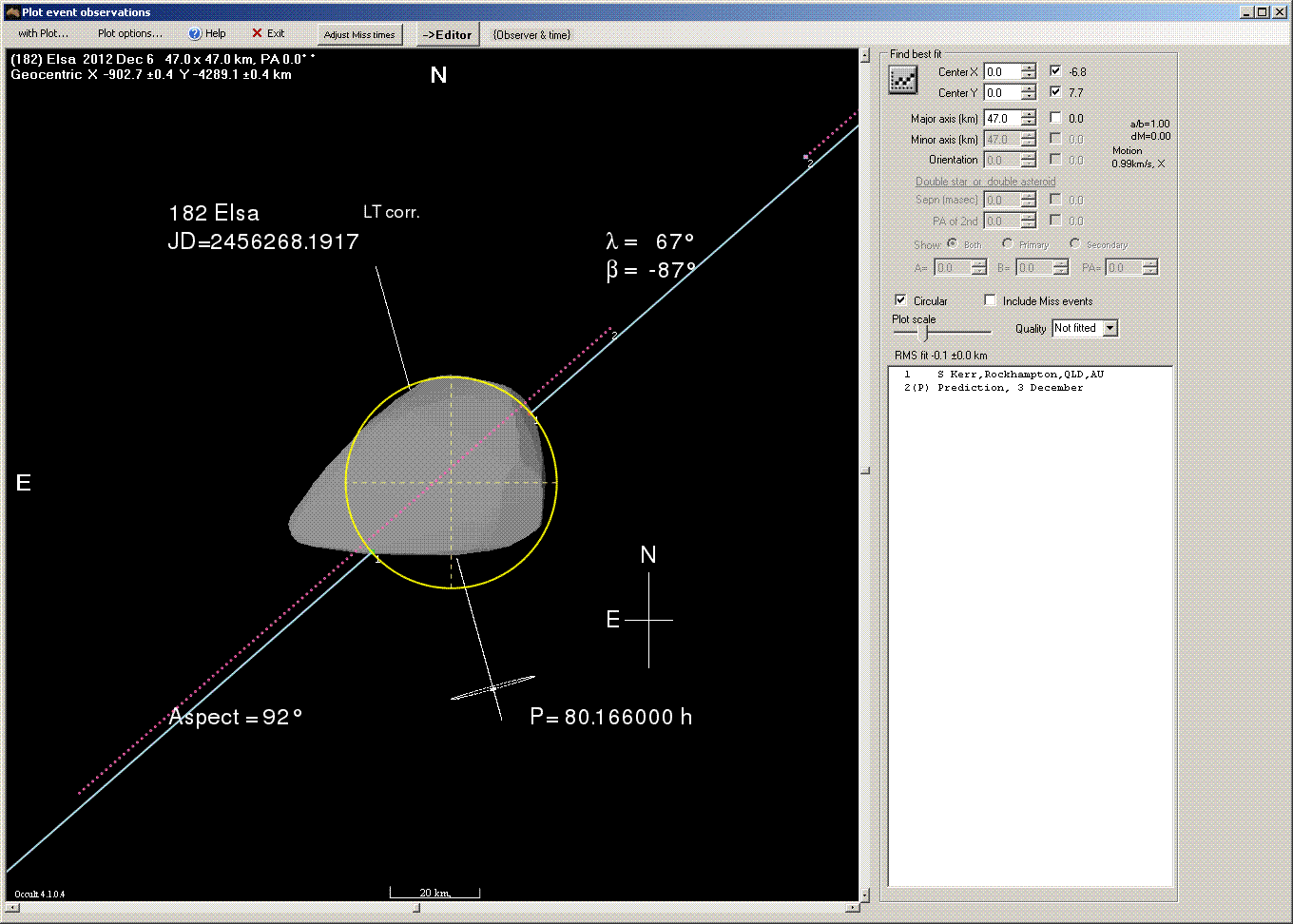The width and height of the screenshot is (1293, 924).
Task: Enable the Major axis fit checkbox
Action: [1055, 118]
